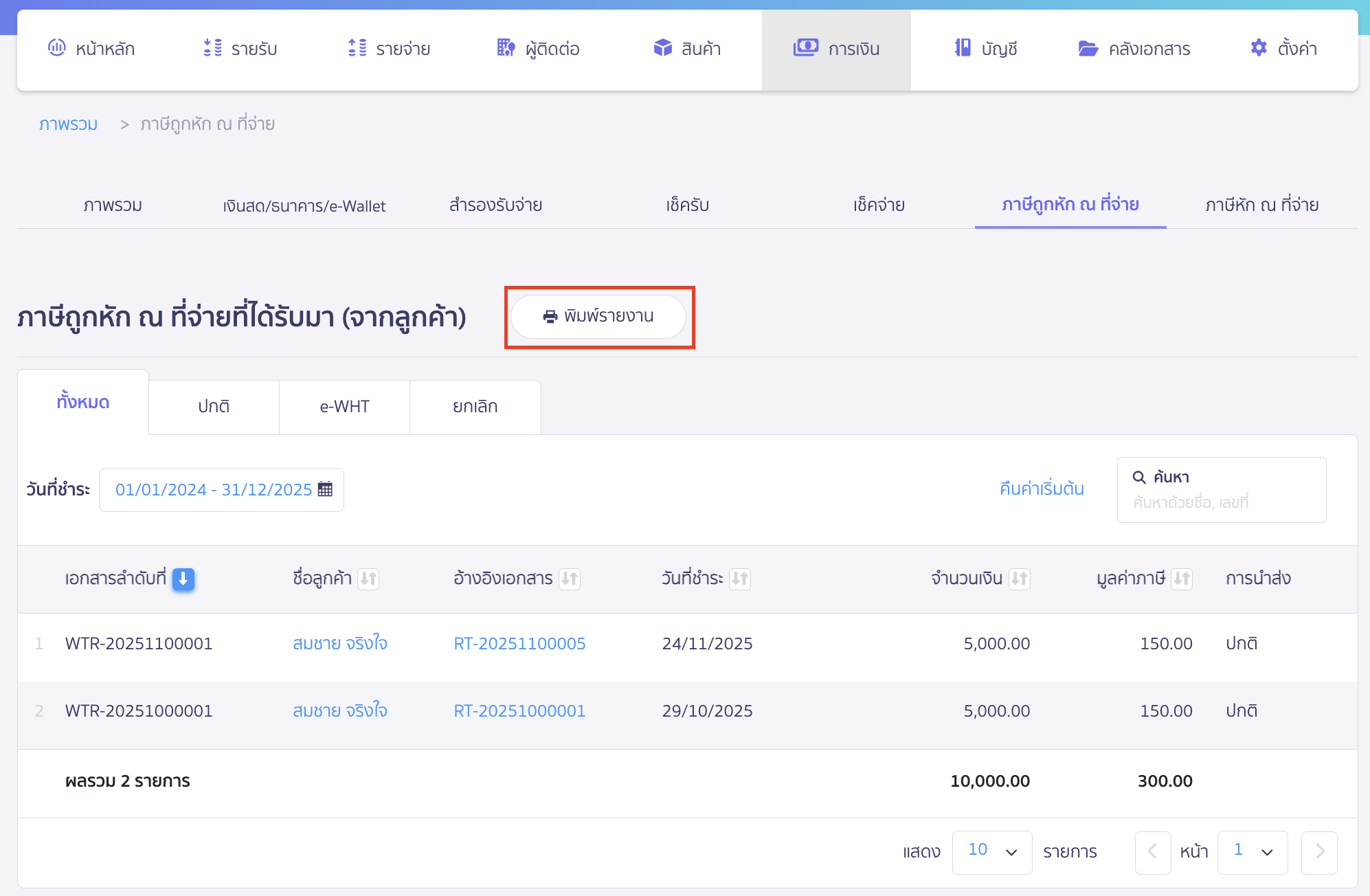This screenshot has width=1370, height=896.
Task: Open the วันที่ชำระ date range picker
Action: click(214, 490)
